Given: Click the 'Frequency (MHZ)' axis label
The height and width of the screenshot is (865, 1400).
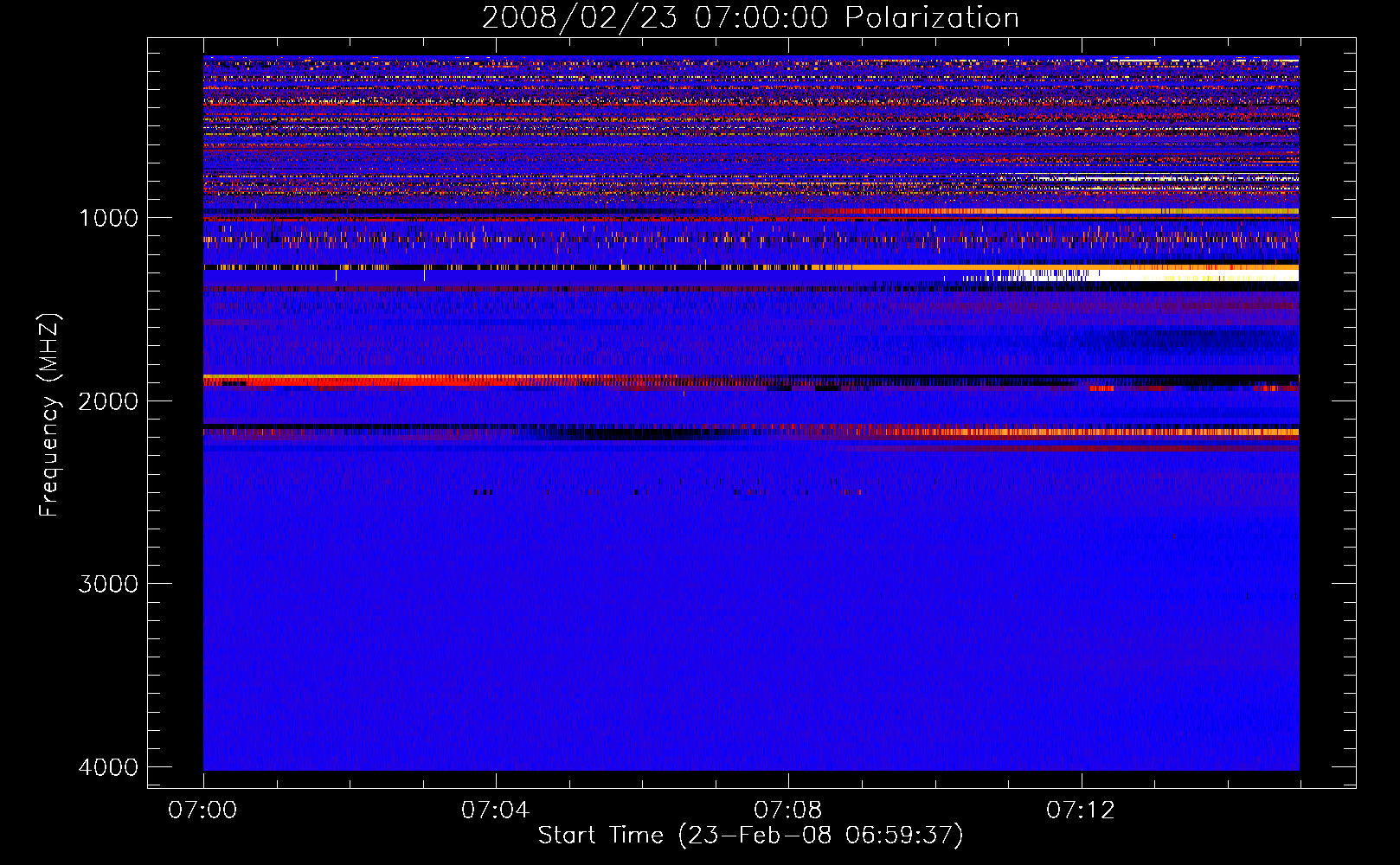Looking at the screenshot, I should click(49, 415).
